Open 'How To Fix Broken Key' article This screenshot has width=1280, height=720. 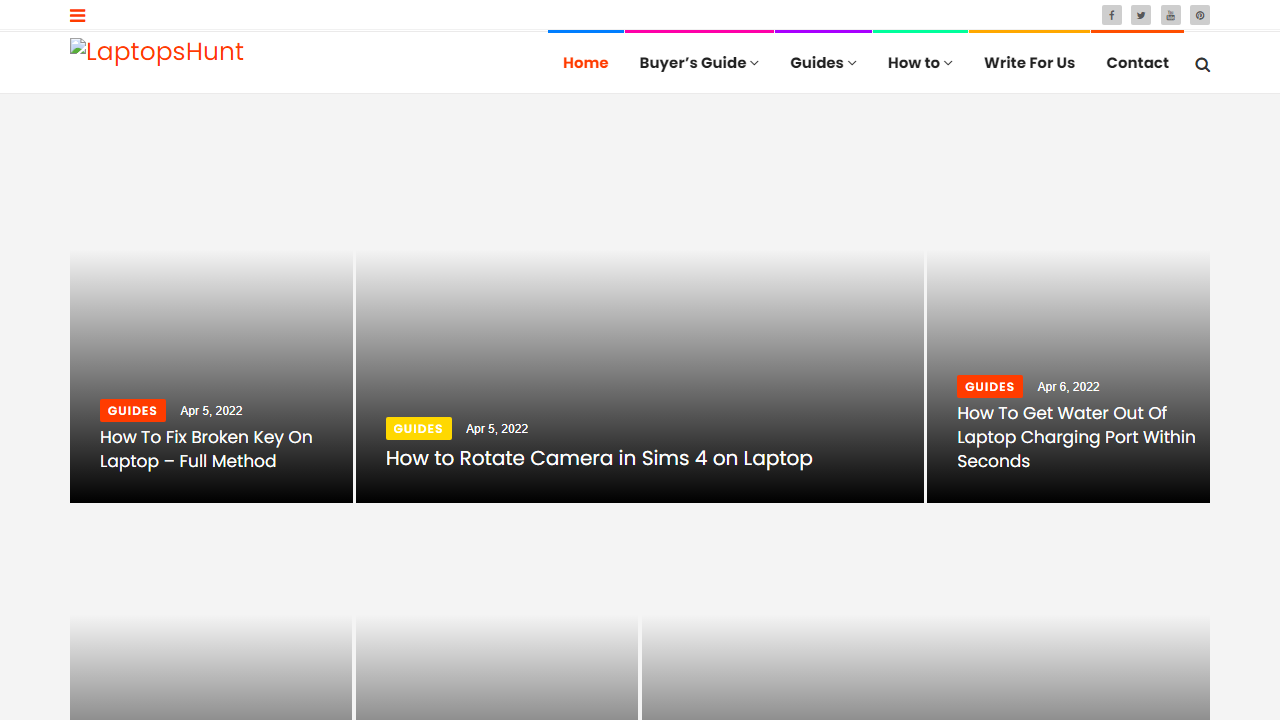tap(206, 449)
